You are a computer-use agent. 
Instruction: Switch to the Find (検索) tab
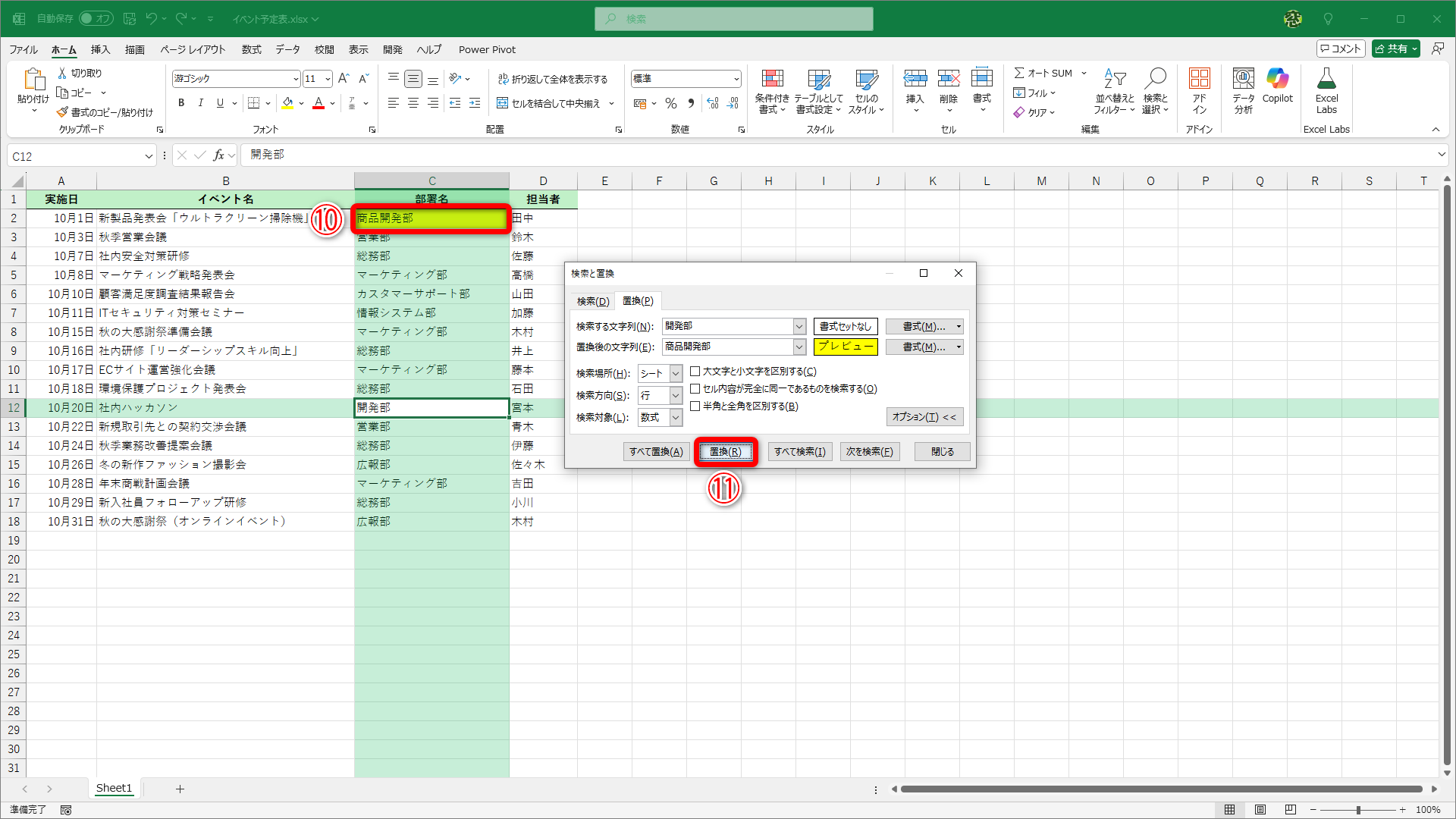[592, 301]
